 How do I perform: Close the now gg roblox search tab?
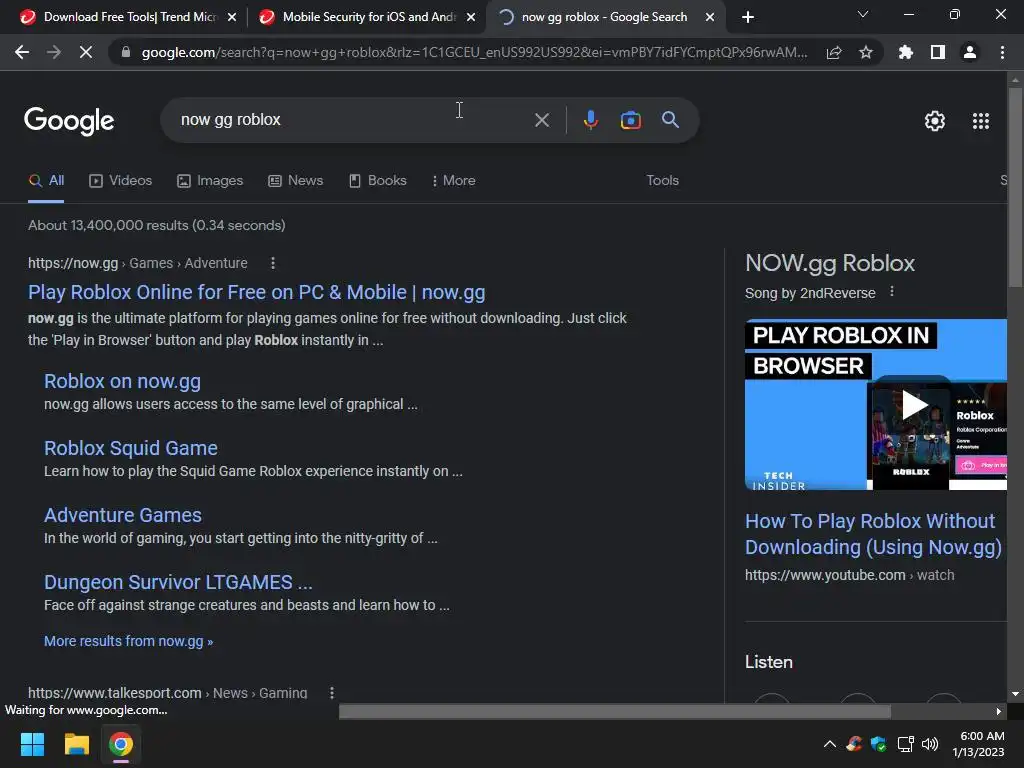tap(710, 17)
